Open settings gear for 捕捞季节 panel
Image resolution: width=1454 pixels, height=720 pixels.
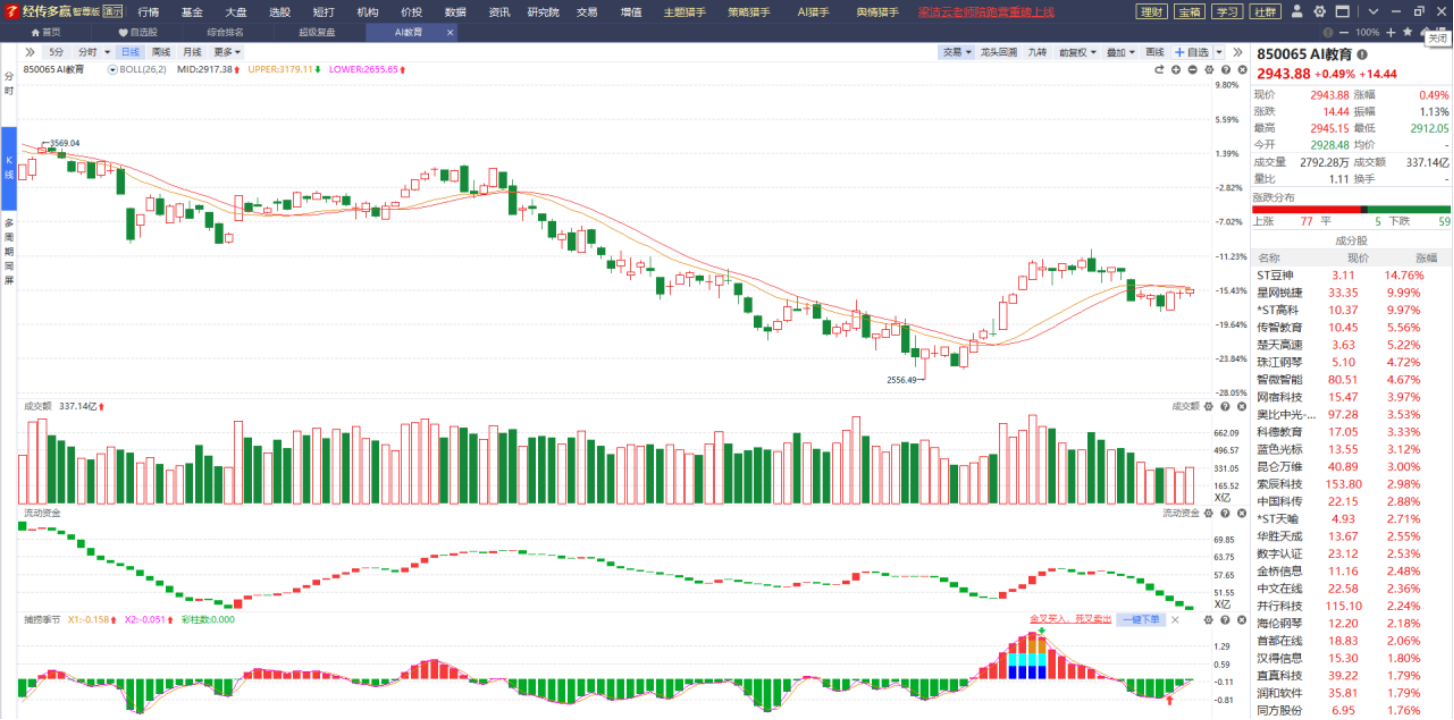tap(1209, 620)
